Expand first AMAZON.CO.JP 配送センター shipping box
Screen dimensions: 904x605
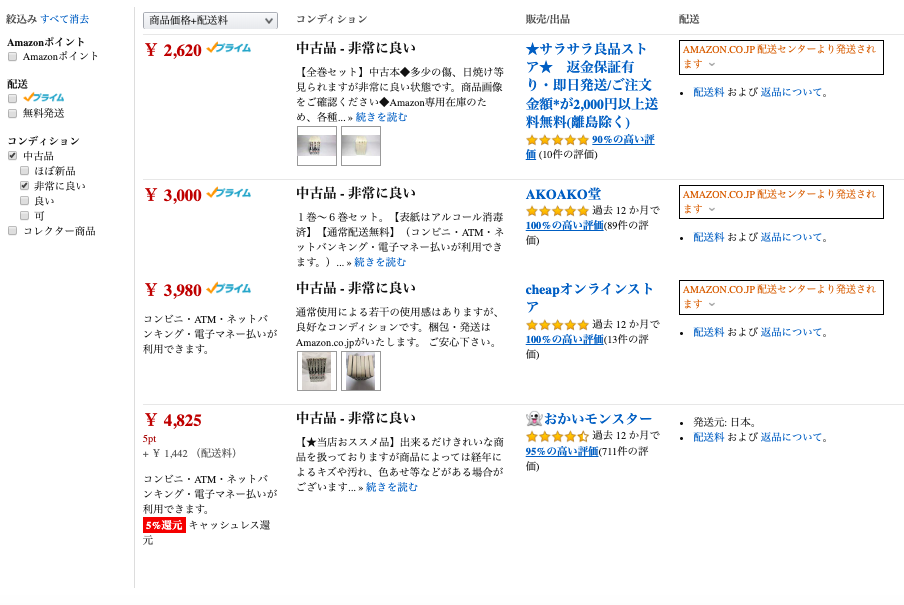780,57
